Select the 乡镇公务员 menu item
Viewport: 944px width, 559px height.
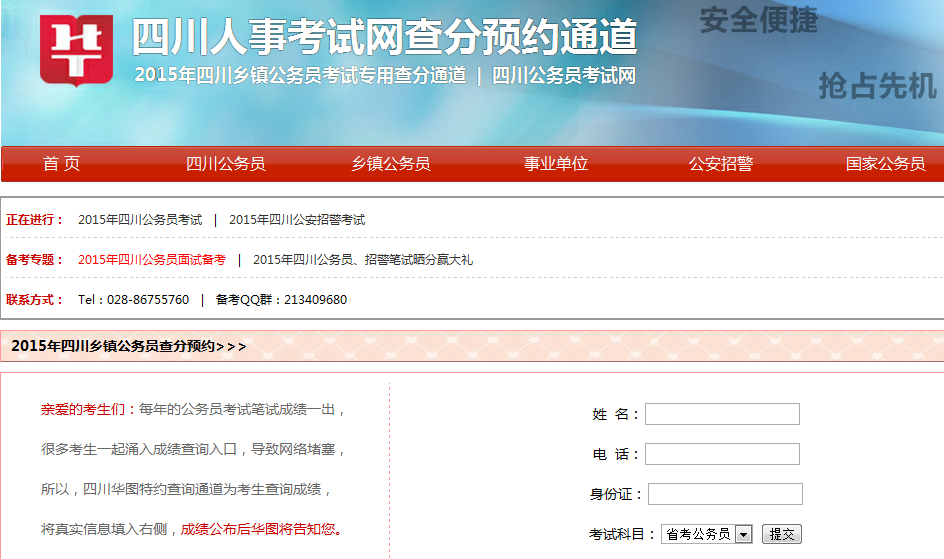(391, 164)
